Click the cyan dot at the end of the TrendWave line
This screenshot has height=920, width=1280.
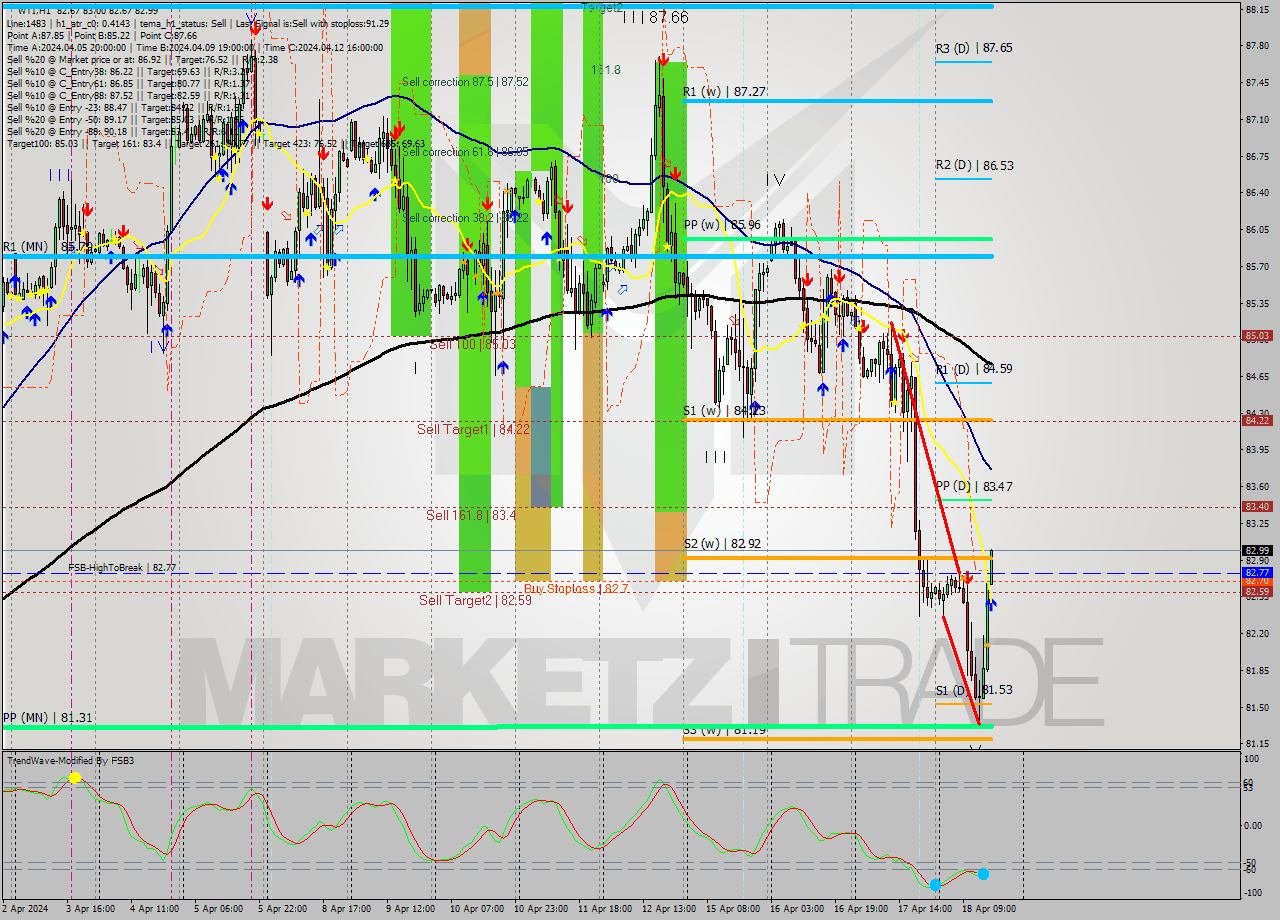[983, 873]
